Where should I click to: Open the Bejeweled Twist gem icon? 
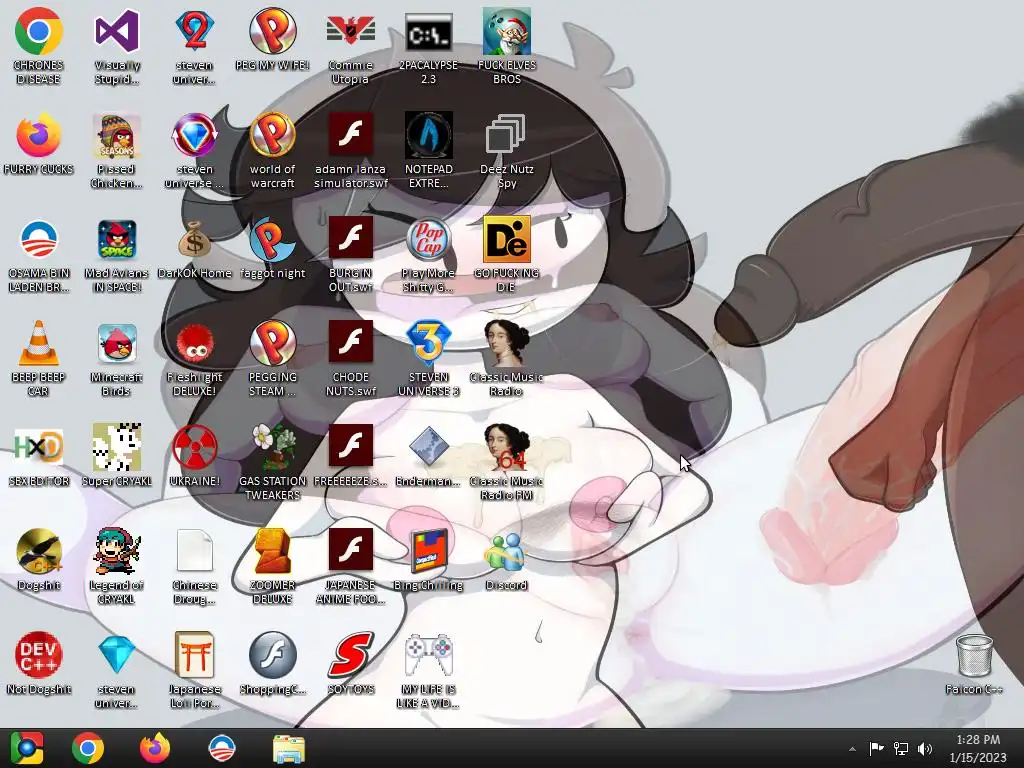click(195, 135)
